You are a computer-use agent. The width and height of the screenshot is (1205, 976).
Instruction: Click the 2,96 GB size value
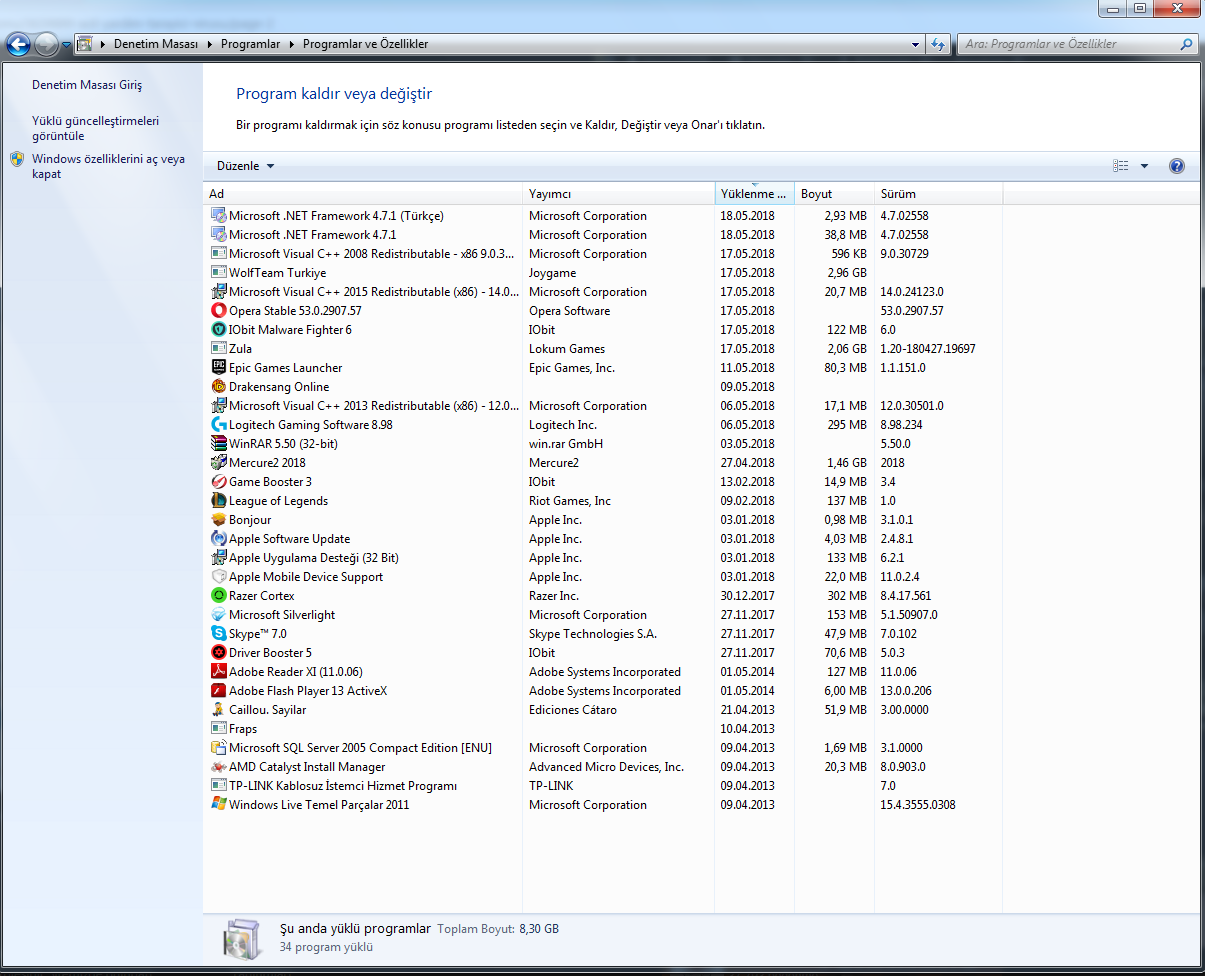846,273
